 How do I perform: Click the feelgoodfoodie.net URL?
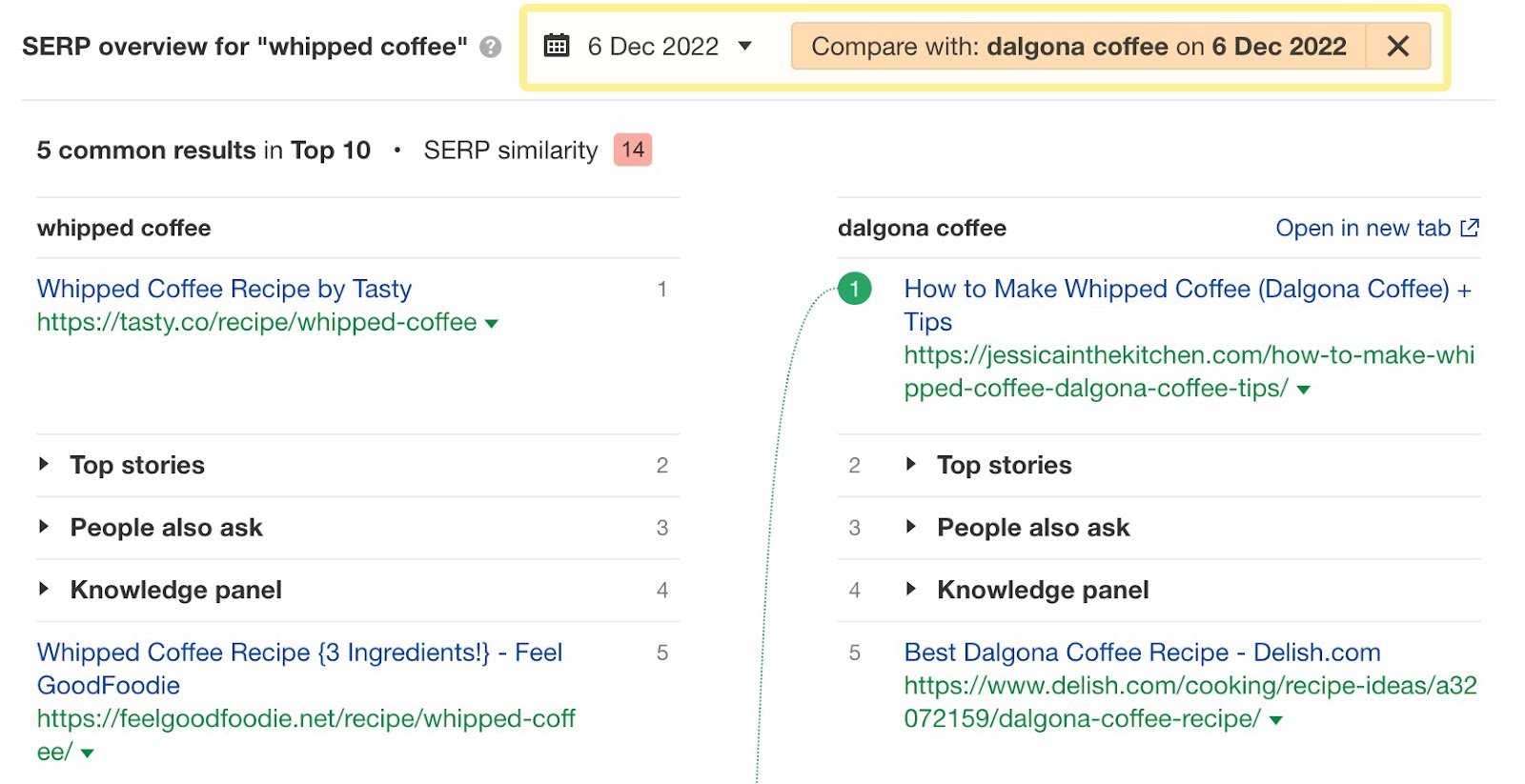[306, 734]
